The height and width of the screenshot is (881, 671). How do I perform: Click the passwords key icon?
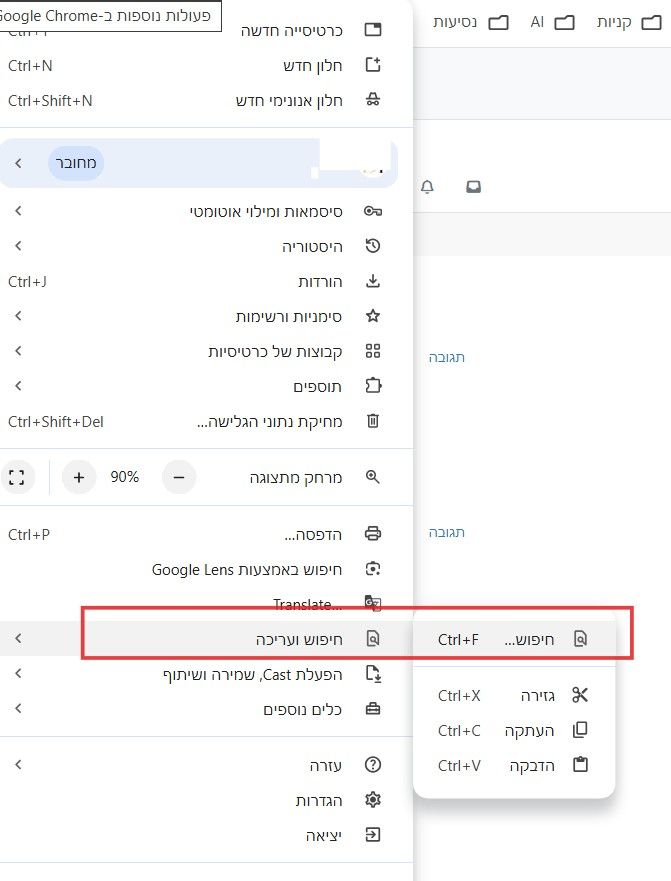(x=373, y=211)
